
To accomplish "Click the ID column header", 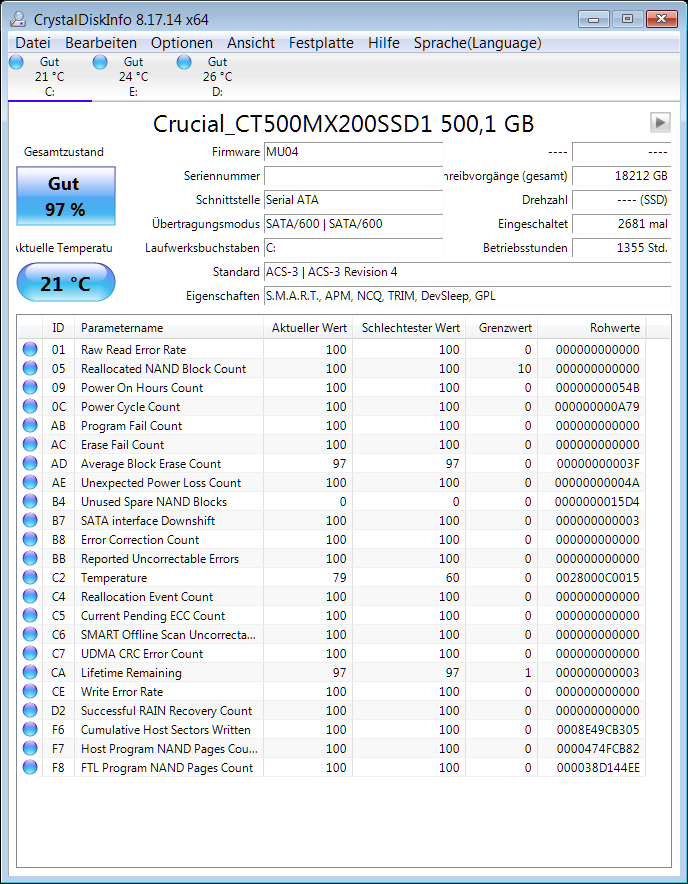I will (x=58, y=328).
